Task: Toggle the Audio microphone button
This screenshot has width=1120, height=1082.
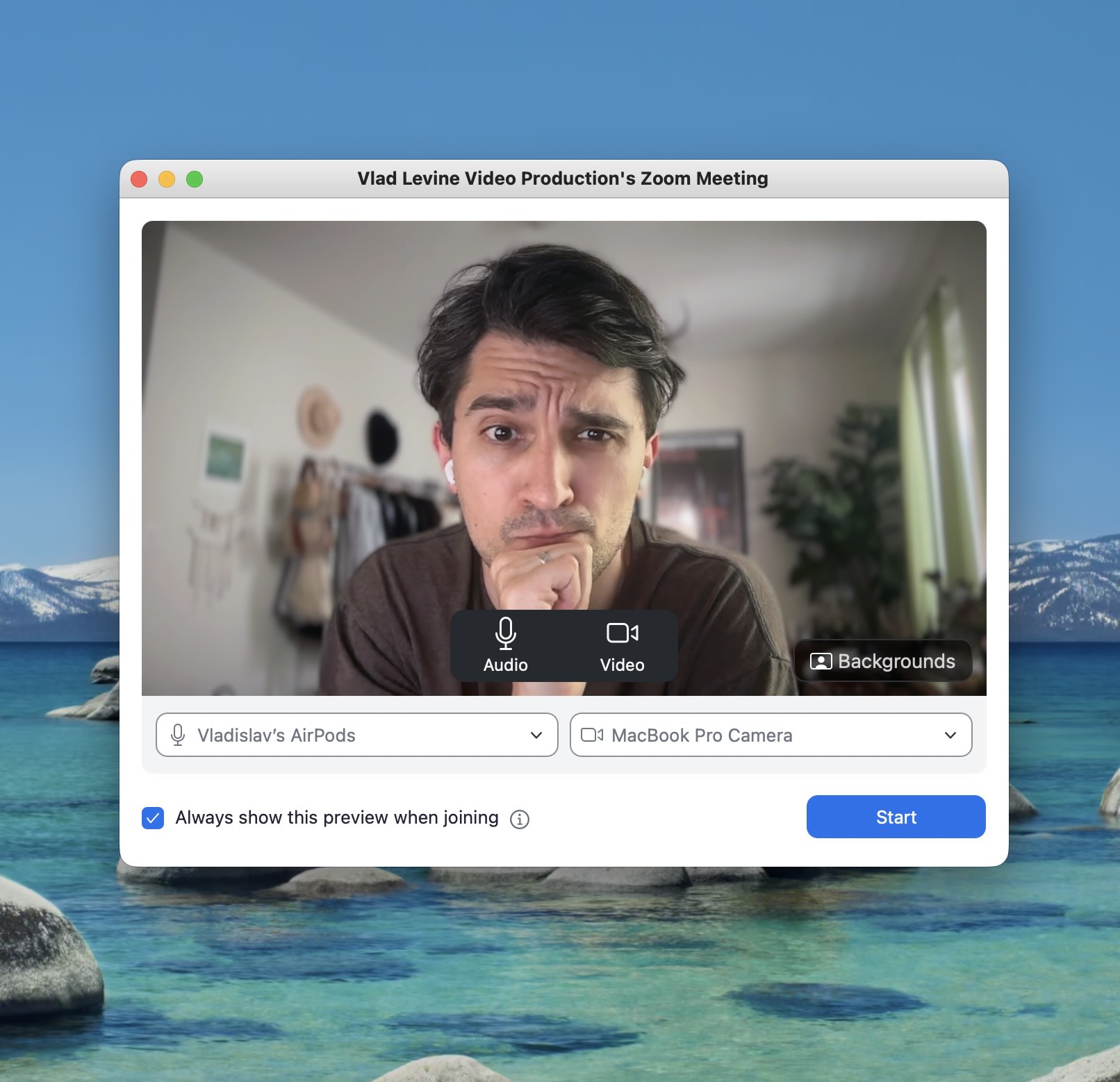Action: (506, 646)
